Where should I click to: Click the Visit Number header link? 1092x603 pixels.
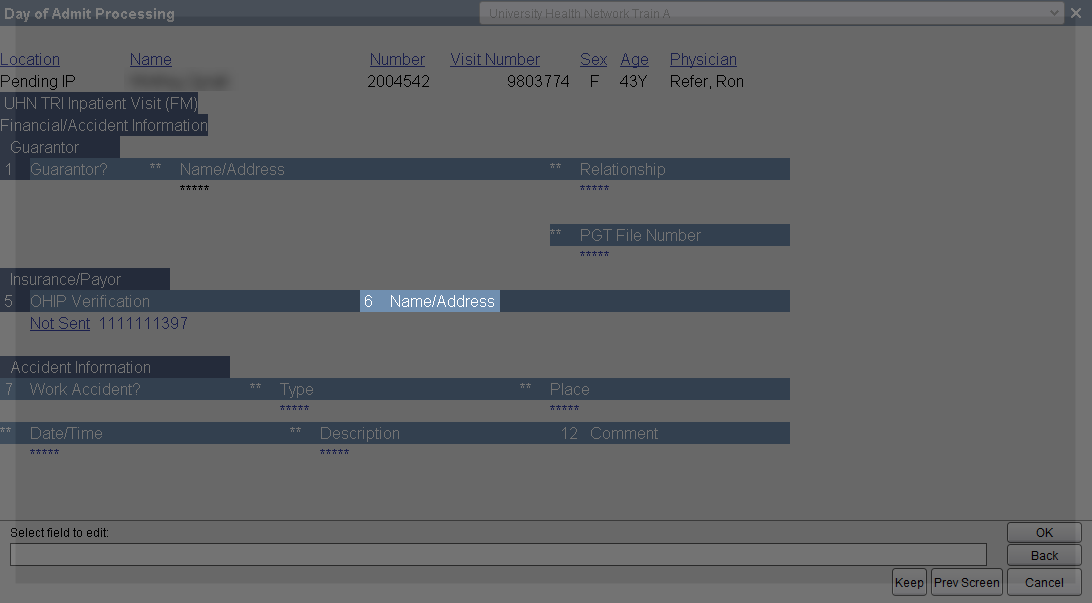pyautogui.click(x=495, y=60)
